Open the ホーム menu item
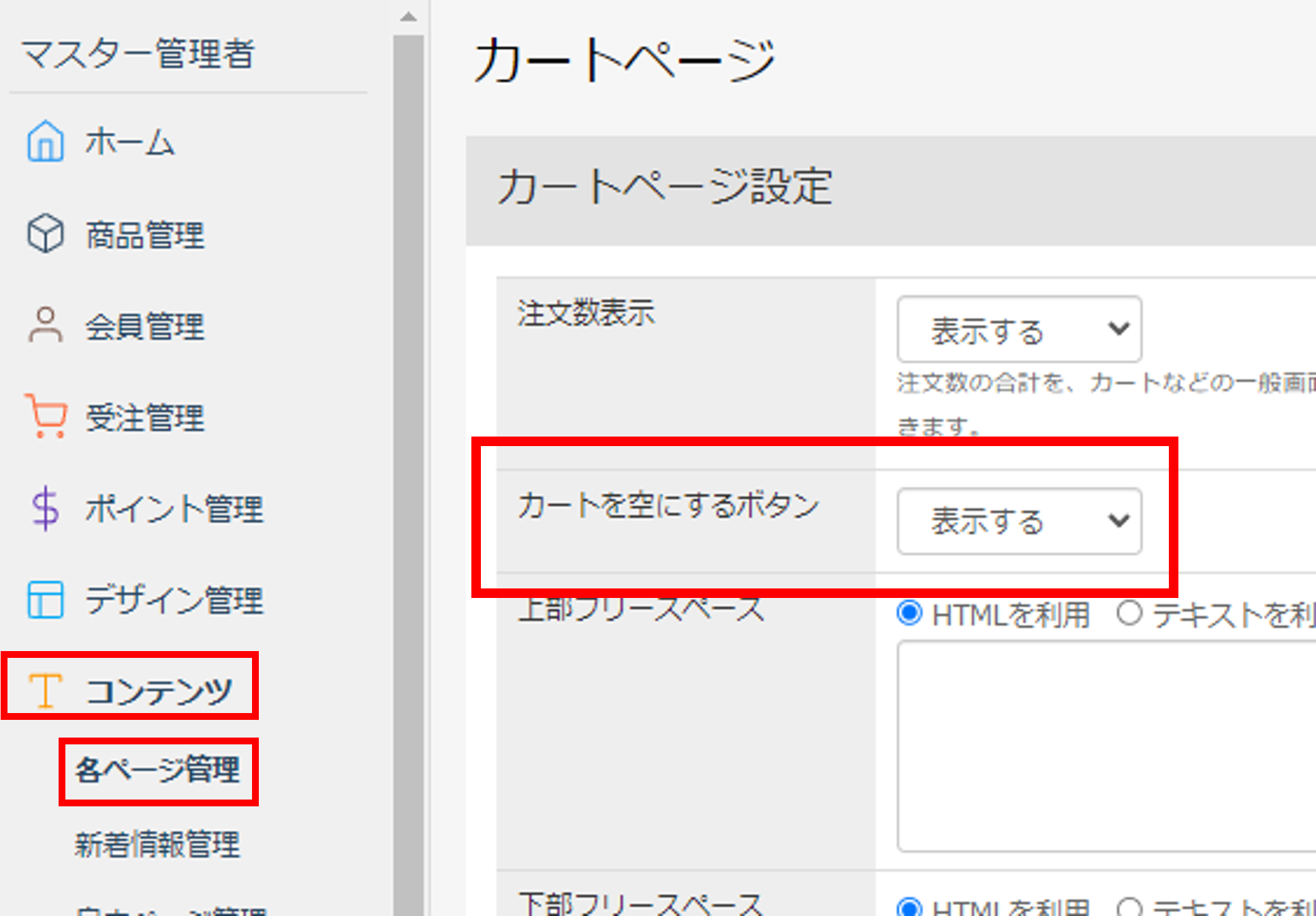The width and height of the screenshot is (1316, 916). 130,142
